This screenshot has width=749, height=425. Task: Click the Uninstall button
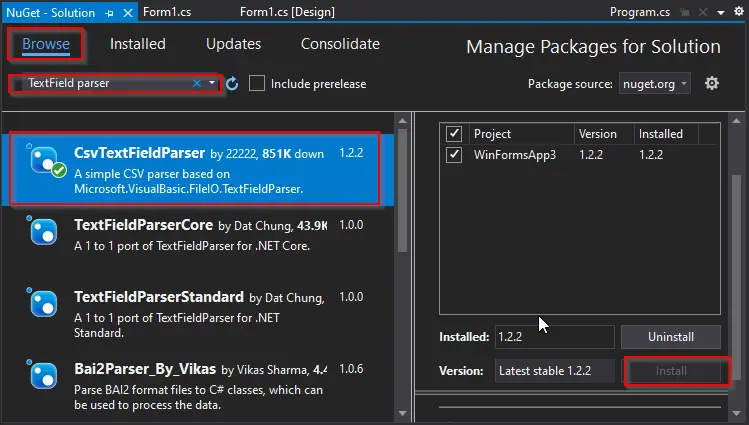(671, 337)
